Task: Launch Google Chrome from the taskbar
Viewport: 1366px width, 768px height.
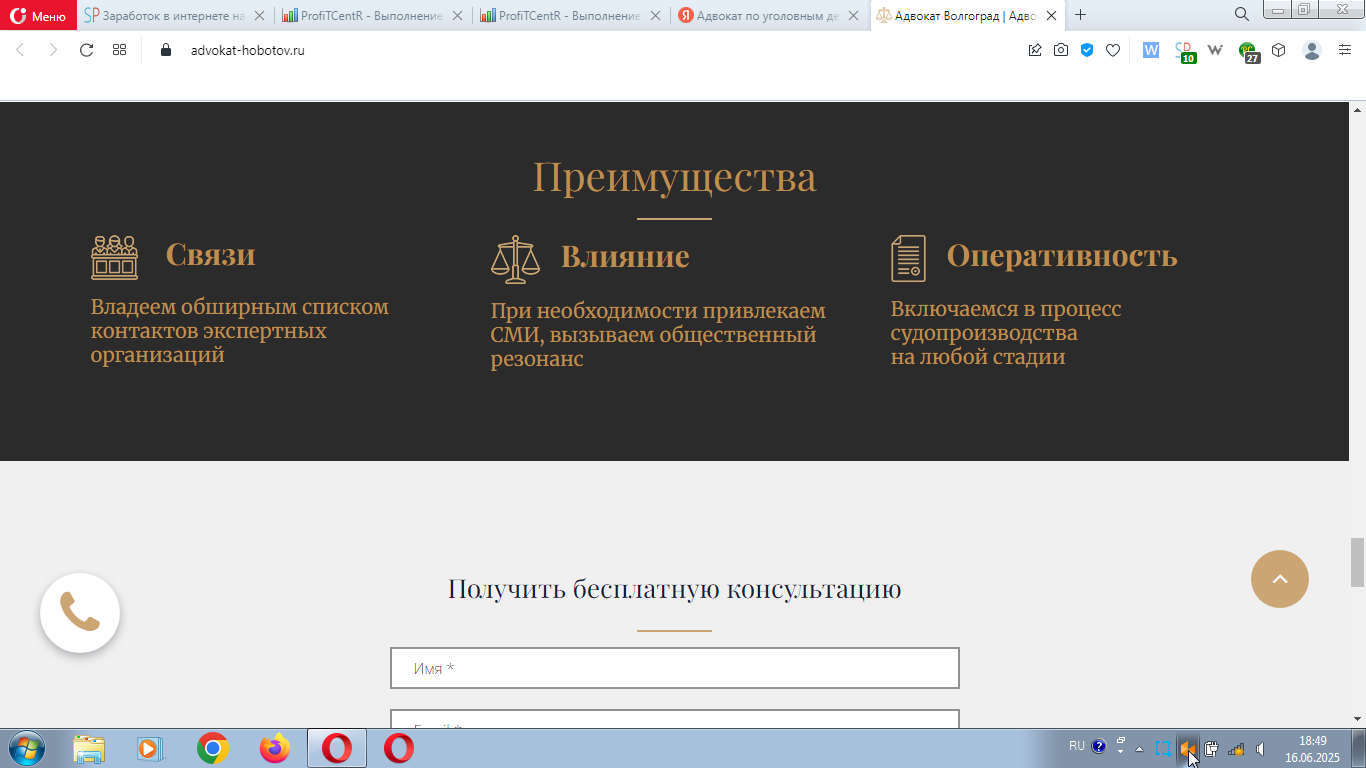Action: tap(212, 748)
